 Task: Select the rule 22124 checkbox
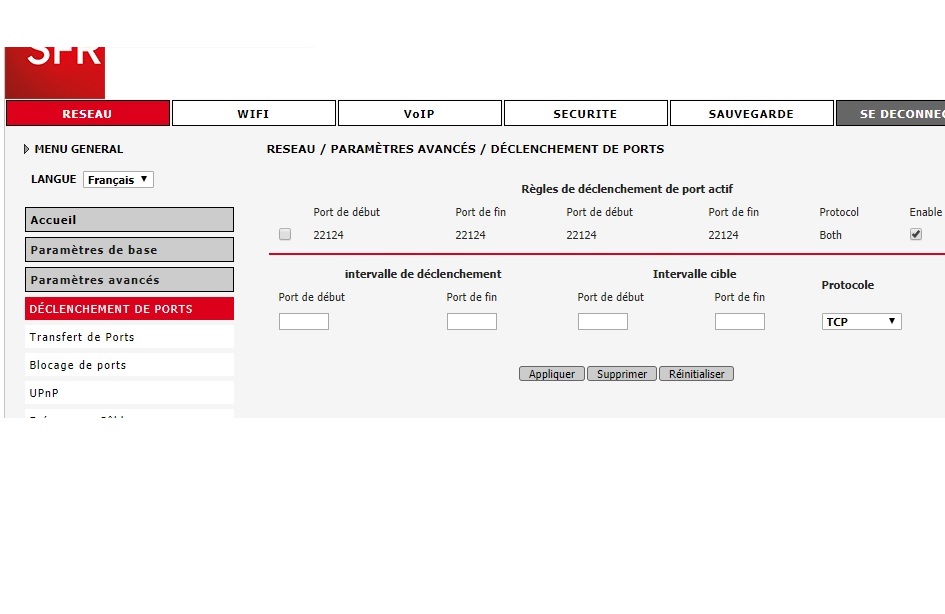pos(285,235)
